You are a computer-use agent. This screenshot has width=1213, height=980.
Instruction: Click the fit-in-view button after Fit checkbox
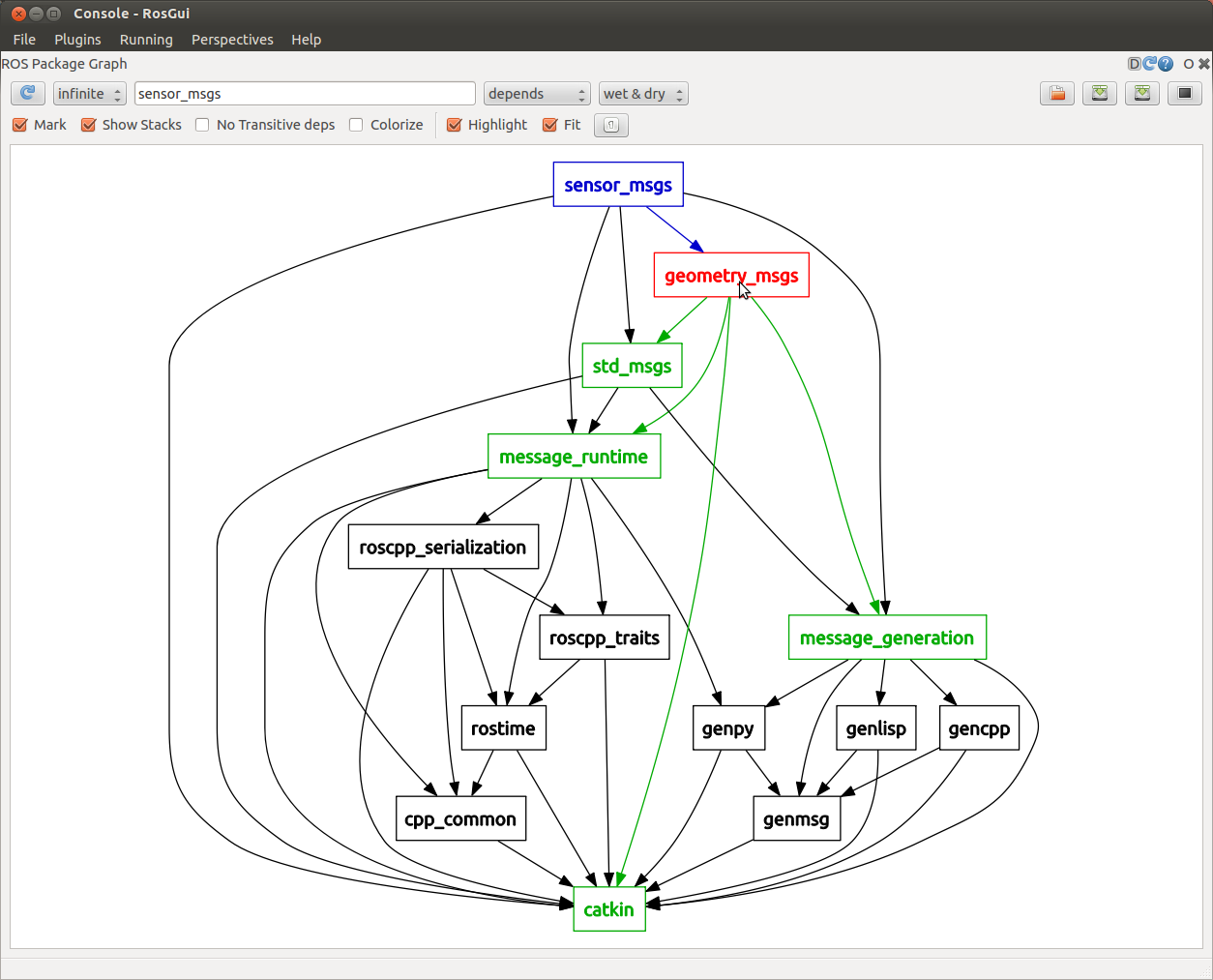click(x=610, y=125)
